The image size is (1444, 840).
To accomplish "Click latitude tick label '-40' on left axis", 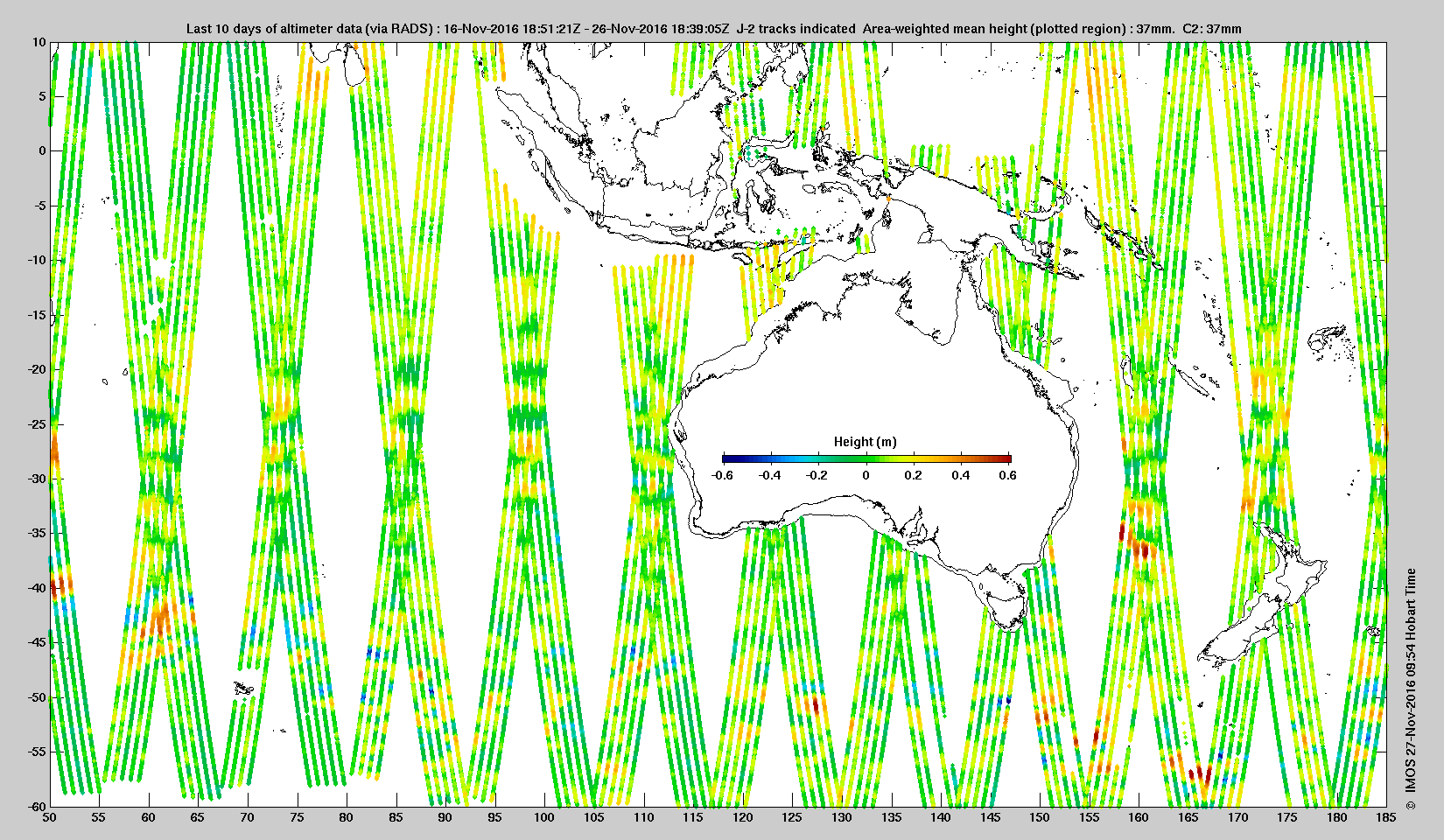I will pos(37,588).
